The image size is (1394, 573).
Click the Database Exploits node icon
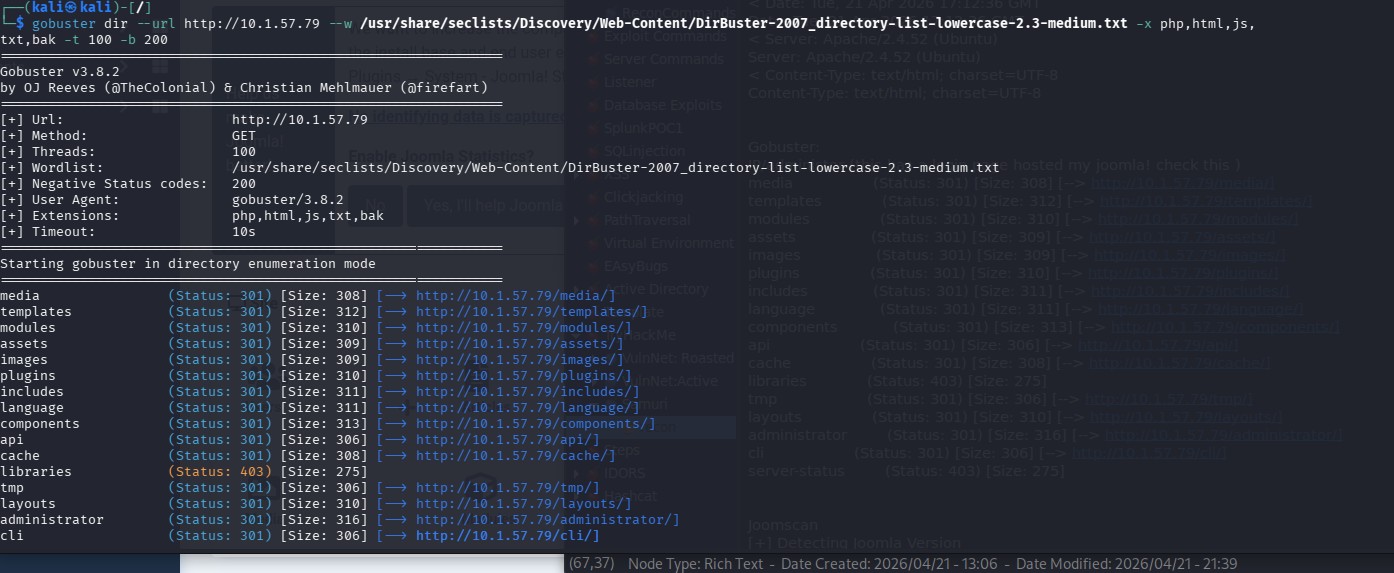point(590,106)
